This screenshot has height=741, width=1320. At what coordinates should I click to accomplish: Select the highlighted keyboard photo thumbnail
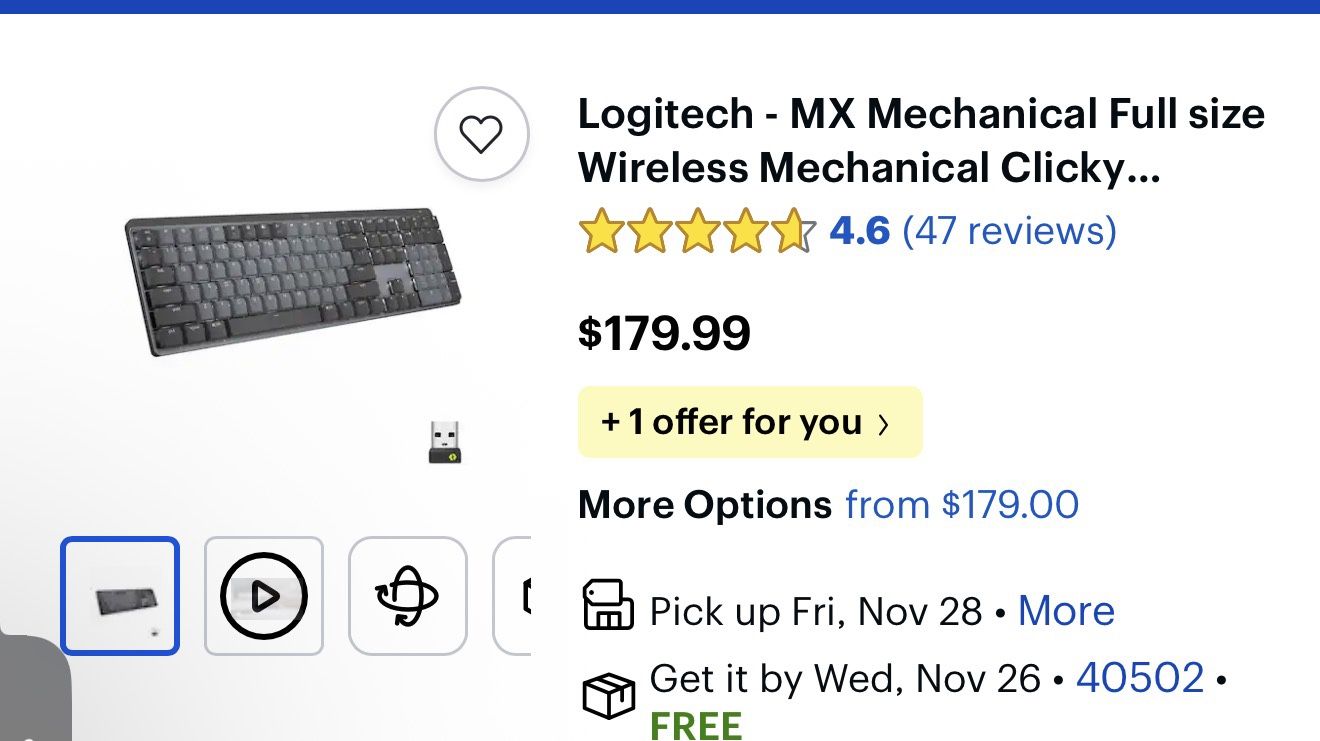tap(119, 594)
